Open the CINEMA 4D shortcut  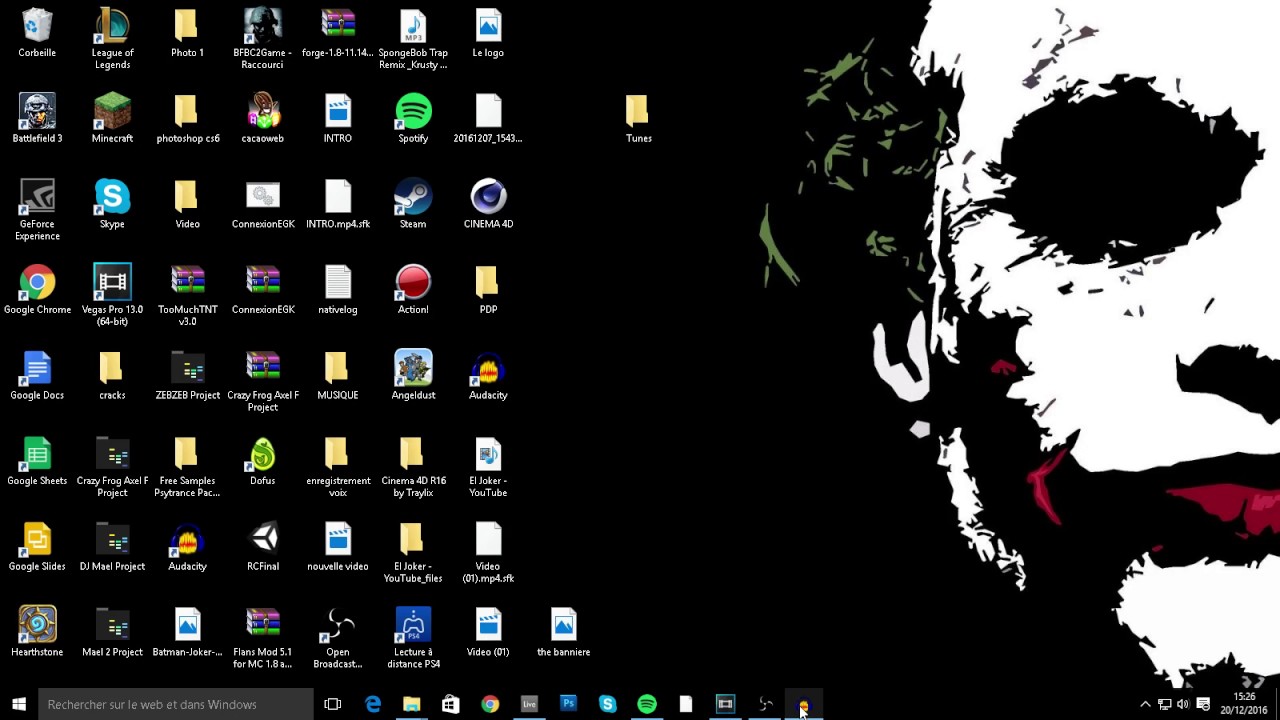488,204
